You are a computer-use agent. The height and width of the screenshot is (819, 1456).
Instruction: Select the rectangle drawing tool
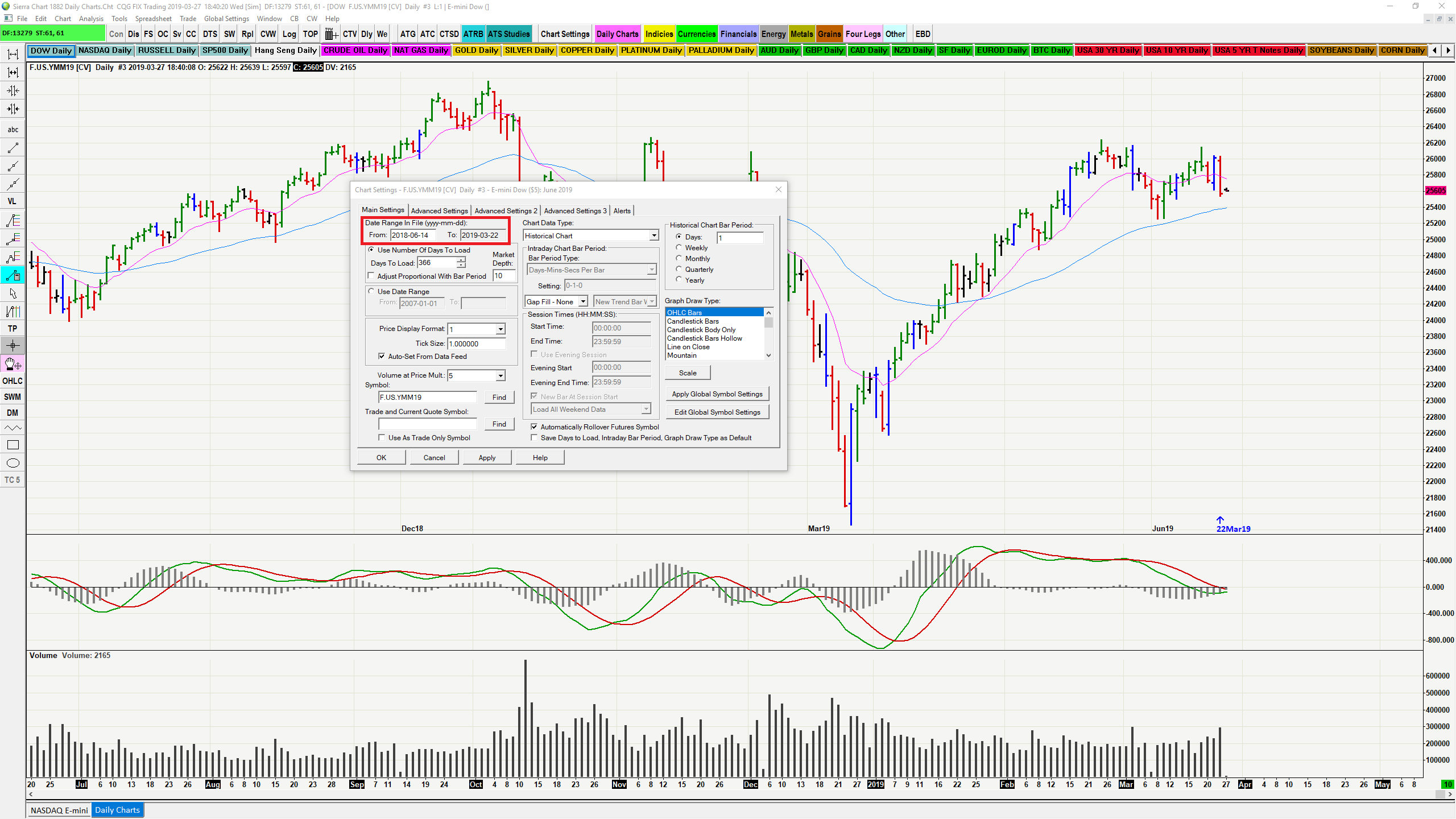(13, 445)
